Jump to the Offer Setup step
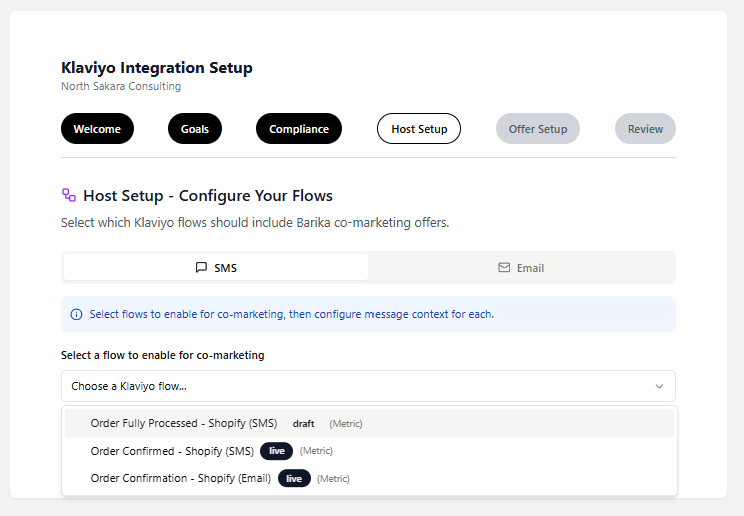Viewport: 744px width, 516px height. (537, 129)
